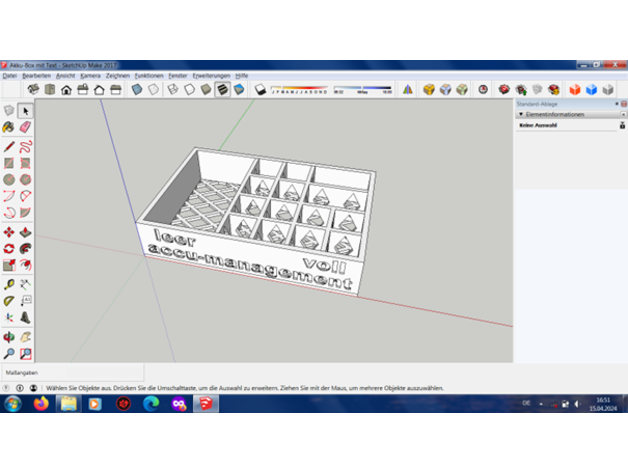Click the Zoom magnifier tool
This screenshot has height=472, width=628.
click(x=9, y=353)
